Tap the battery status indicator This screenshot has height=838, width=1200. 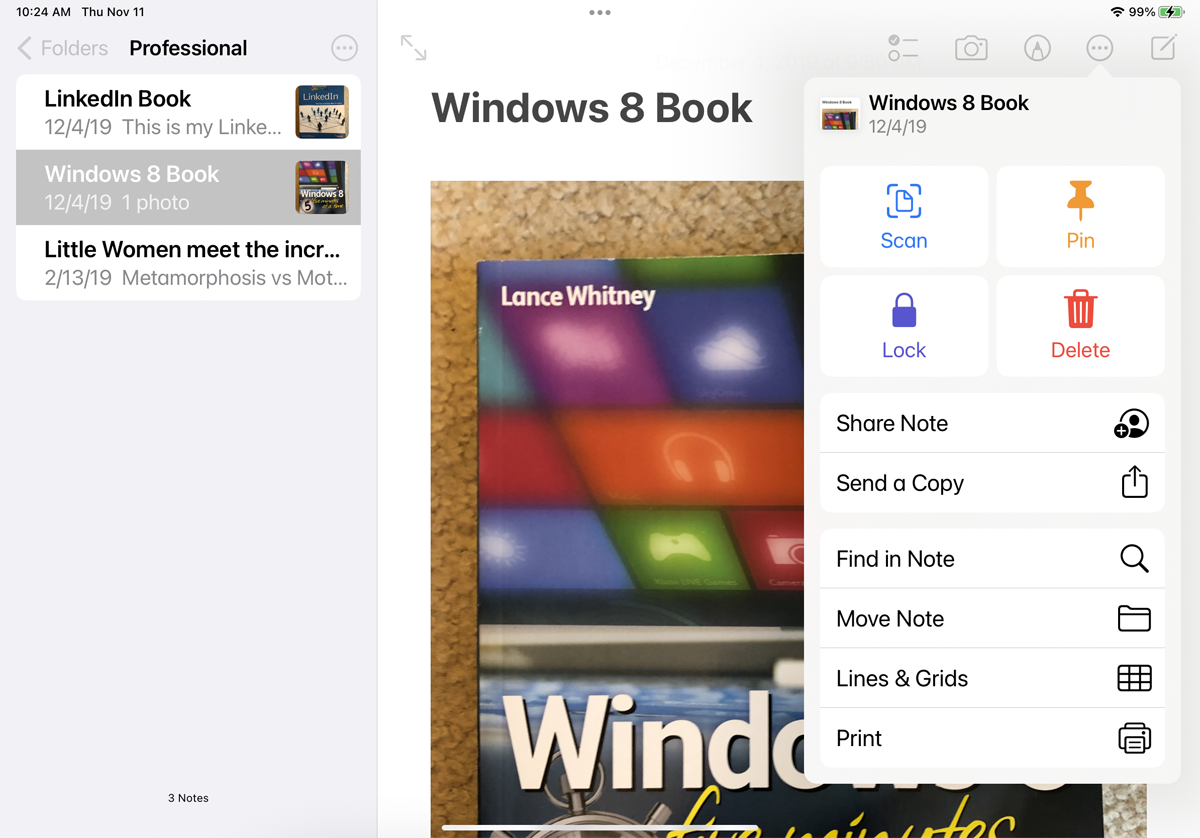(x=1170, y=12)
